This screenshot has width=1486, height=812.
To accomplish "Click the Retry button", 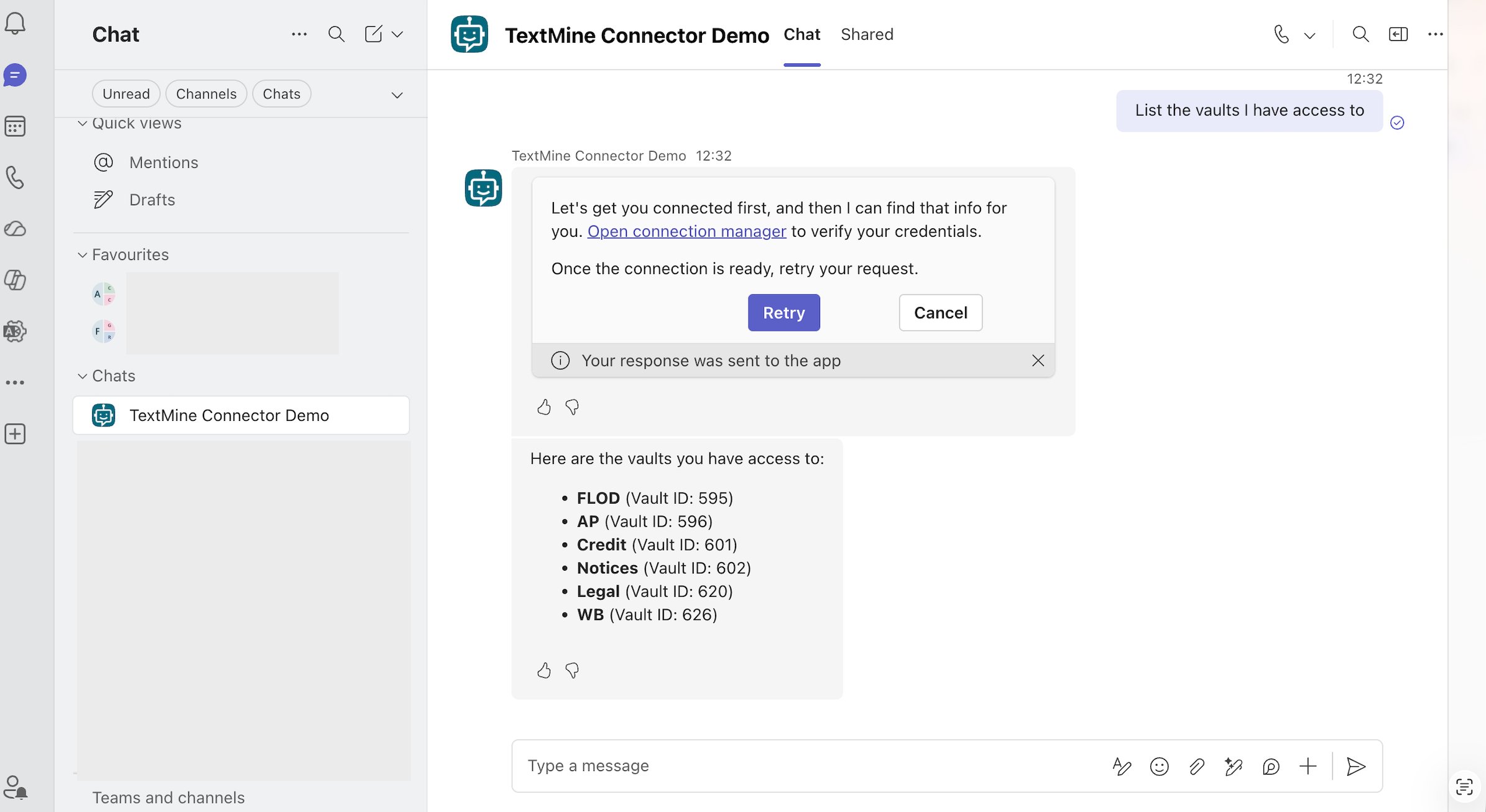I will click(x=783, y=313).
